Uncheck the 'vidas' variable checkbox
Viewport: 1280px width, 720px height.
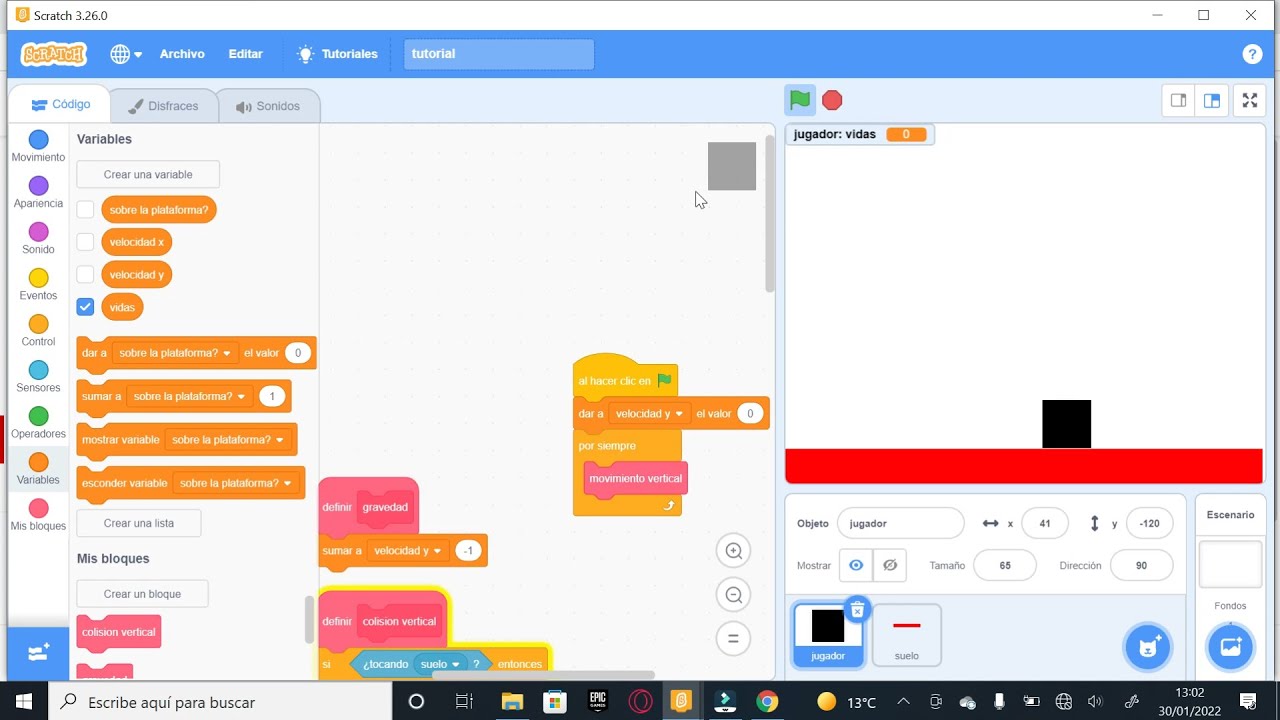[85, 307]
